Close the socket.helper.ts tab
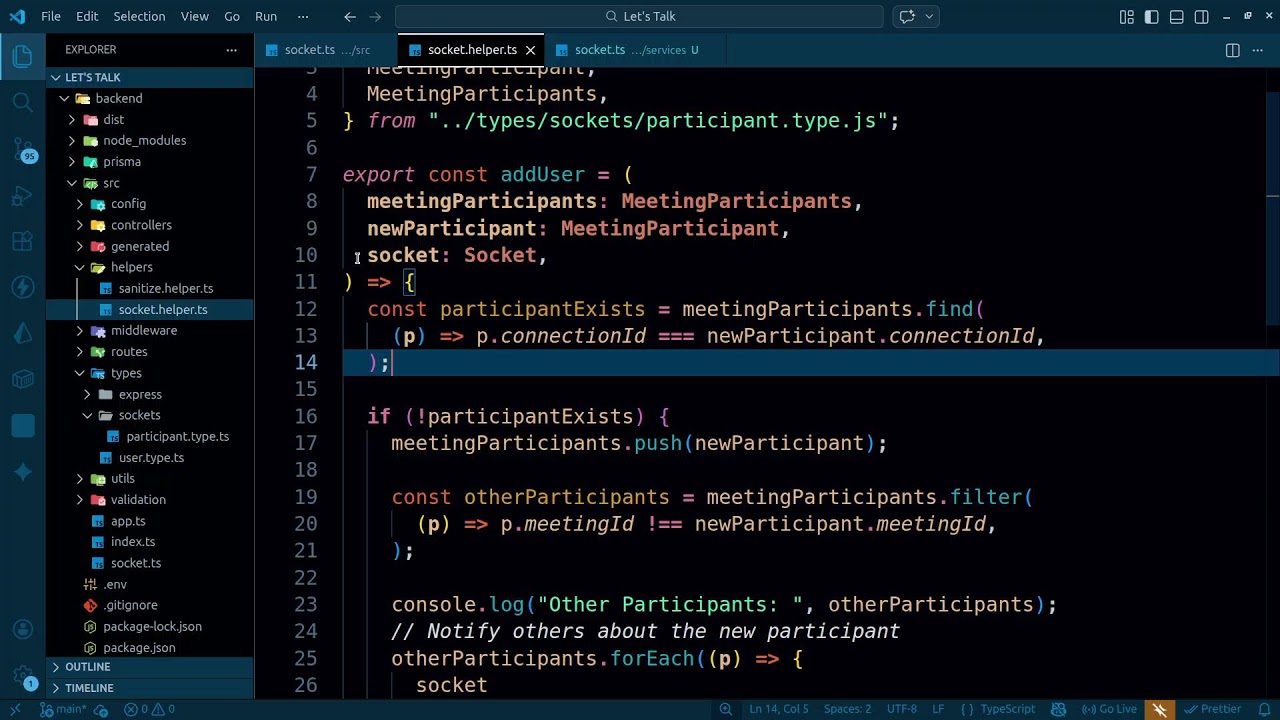The image size is (1280, 720). coord(530,50)
